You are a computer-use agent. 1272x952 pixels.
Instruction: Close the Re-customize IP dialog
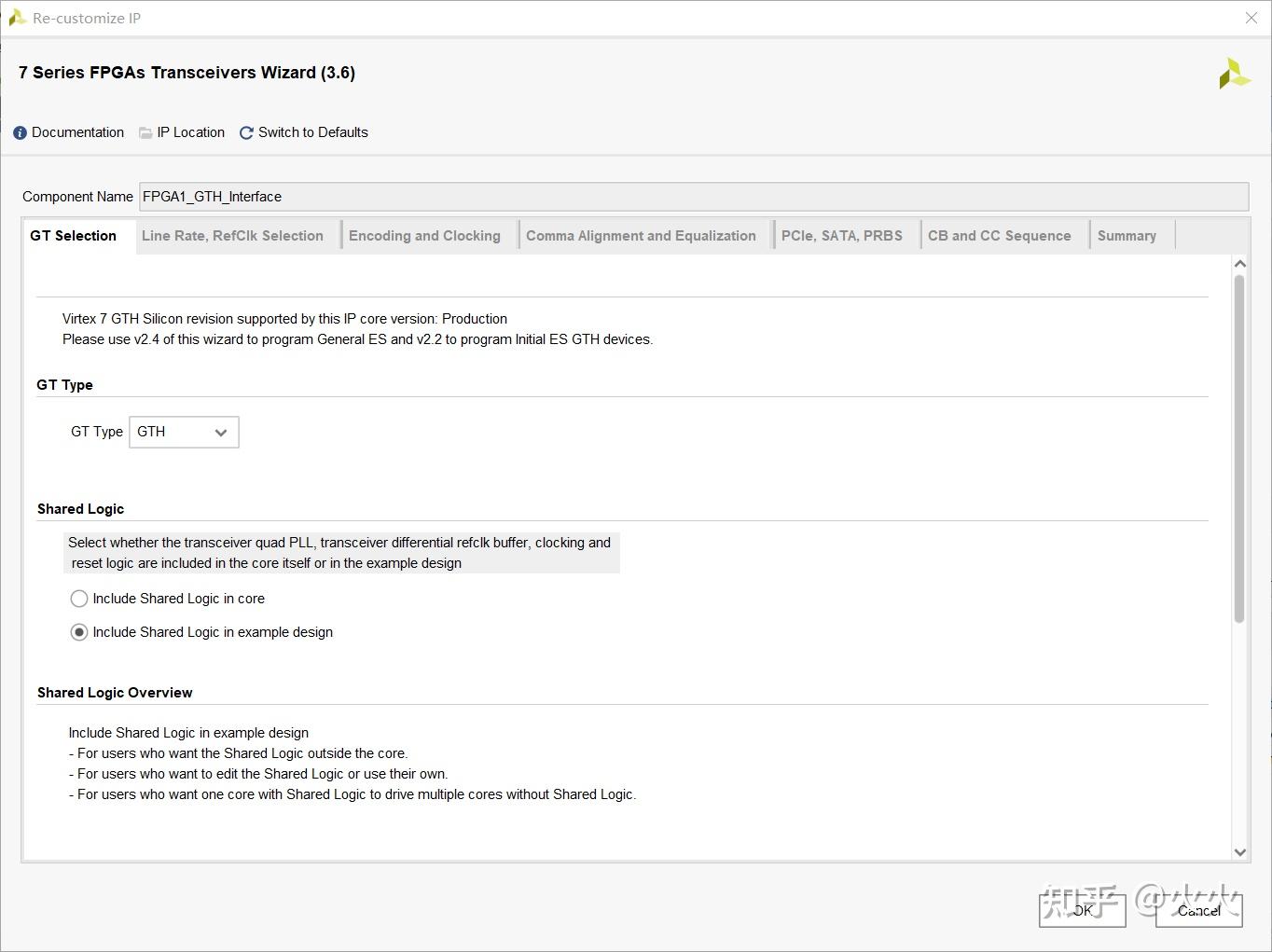point(1251,18)
